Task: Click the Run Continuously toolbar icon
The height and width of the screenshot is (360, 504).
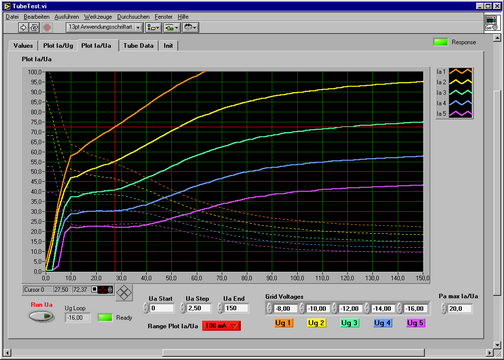Action: click(x=34, y=27)
